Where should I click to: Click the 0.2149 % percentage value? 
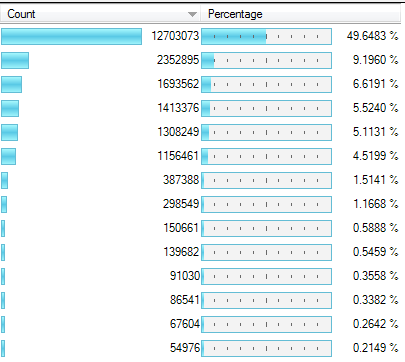point(375,348)
